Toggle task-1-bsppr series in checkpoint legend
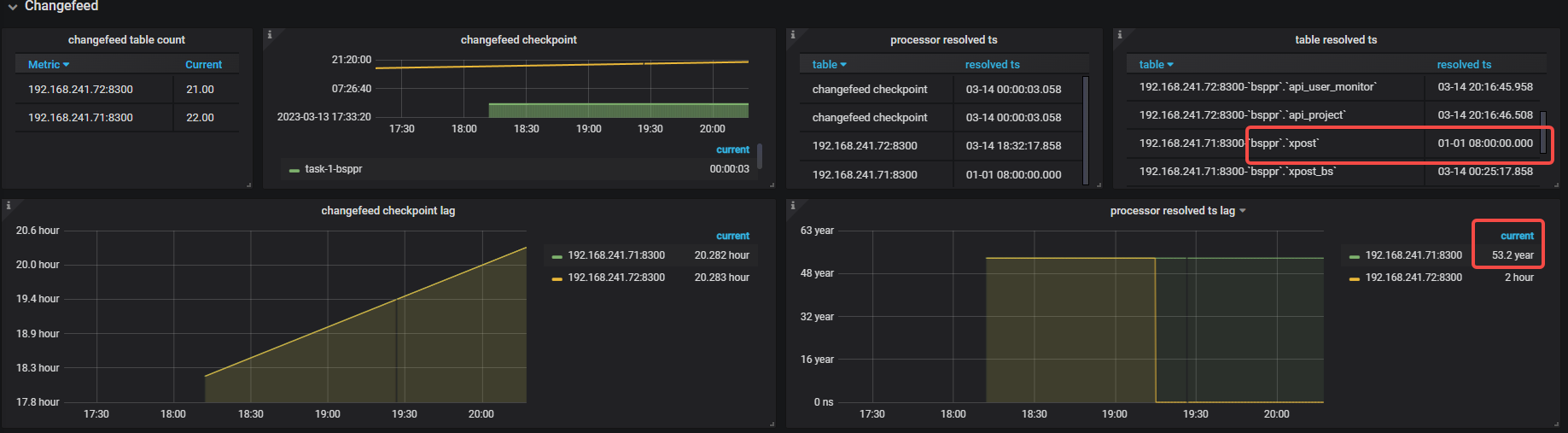 click(334, 169)
